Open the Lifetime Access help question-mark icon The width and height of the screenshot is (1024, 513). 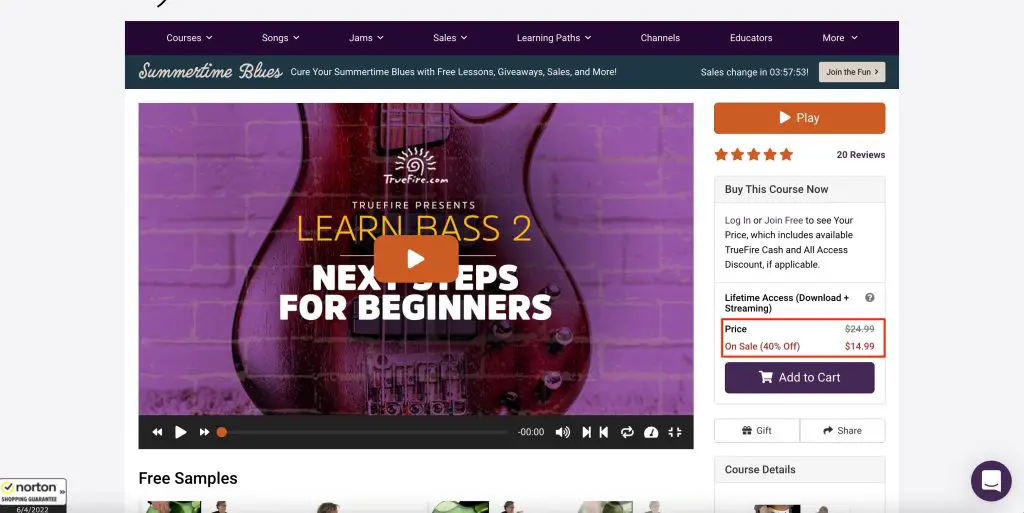870,298
